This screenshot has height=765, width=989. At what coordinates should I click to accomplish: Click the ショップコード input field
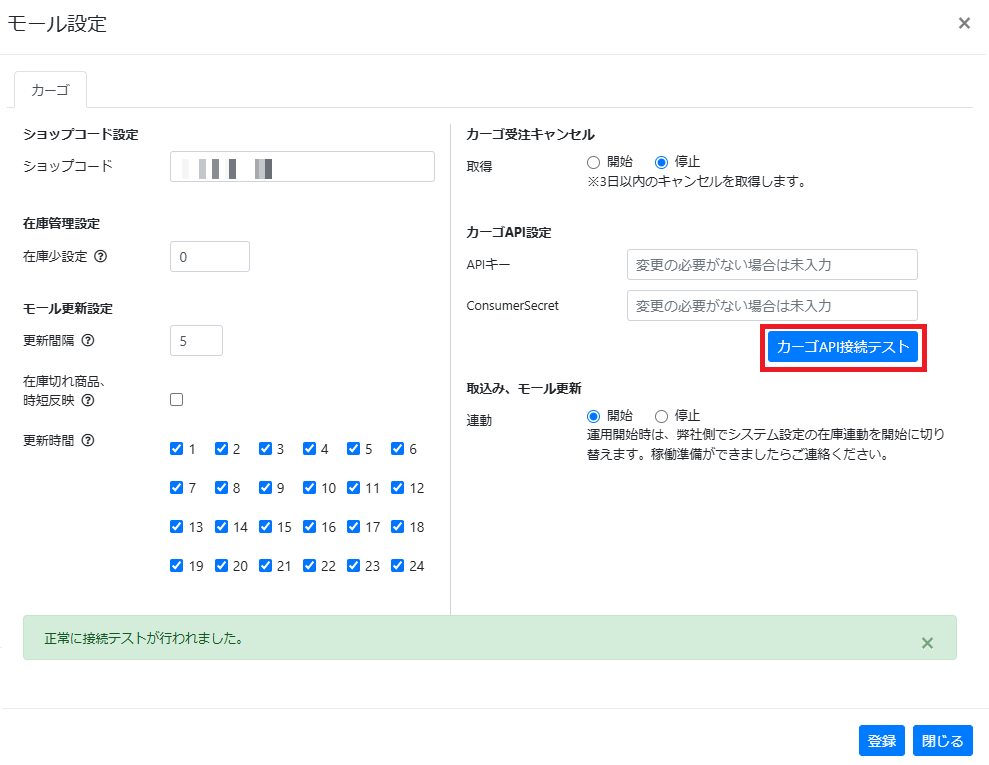coord(302,166)
